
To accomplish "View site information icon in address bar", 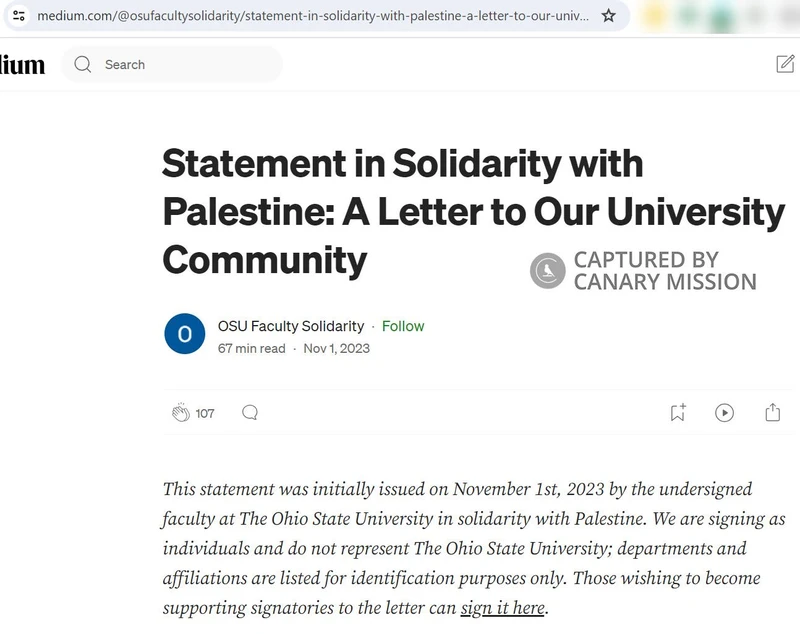I will (18, 16).
